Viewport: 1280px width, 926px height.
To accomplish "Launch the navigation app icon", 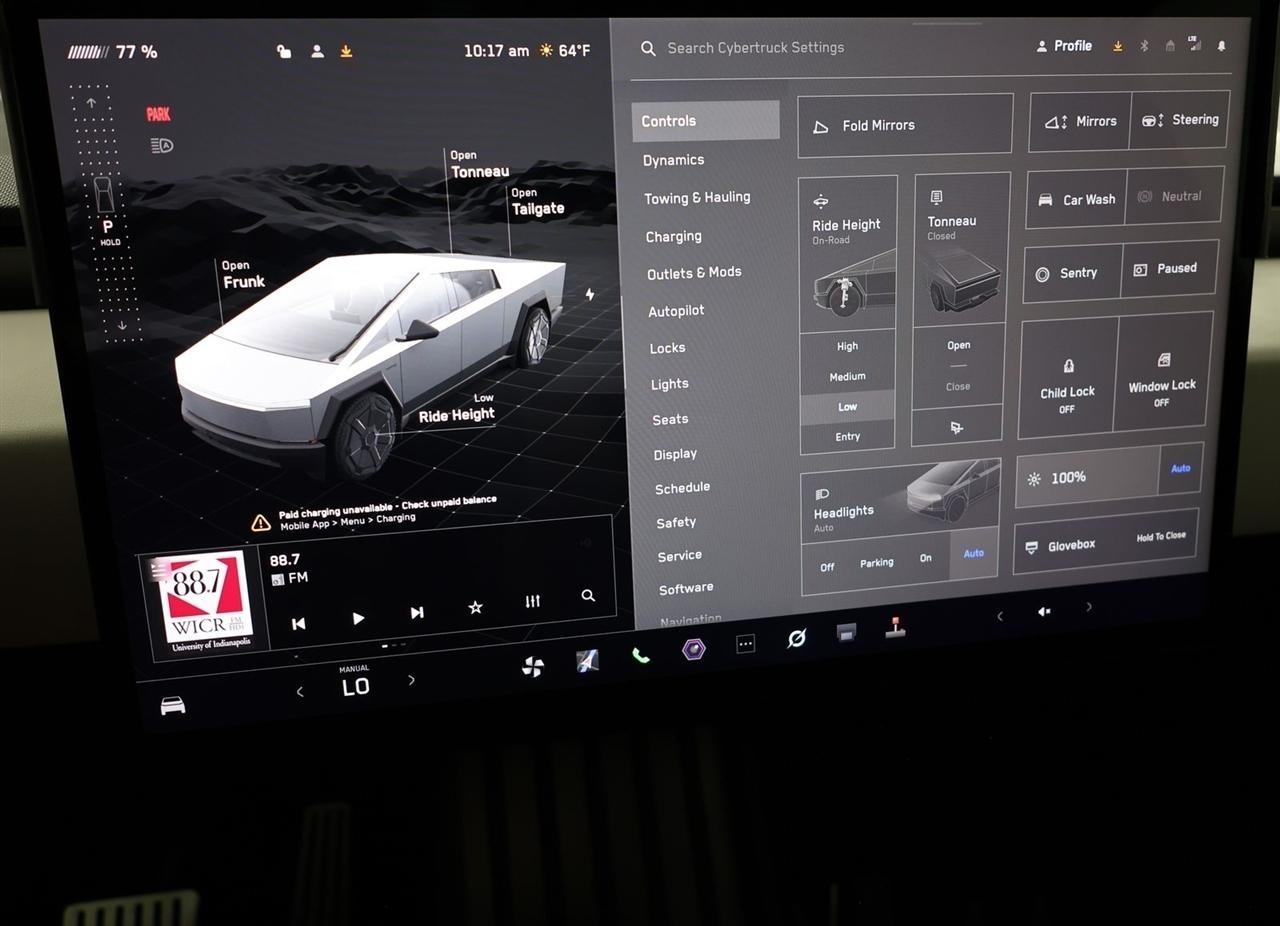I will click(x=587, y=660).
